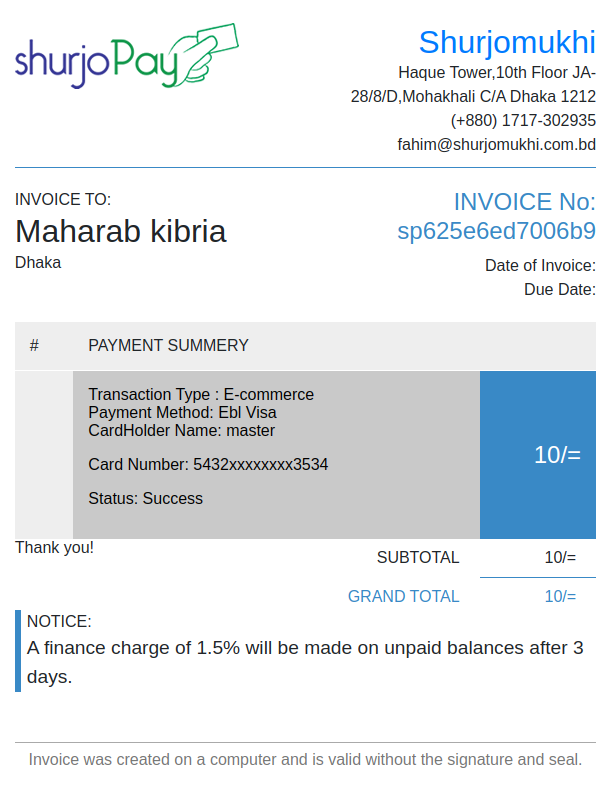Screen dimensions: 610x787
Task: Click the fahim@shurjomukhi.com.bd email address
Action: click(x=497, y=145)
